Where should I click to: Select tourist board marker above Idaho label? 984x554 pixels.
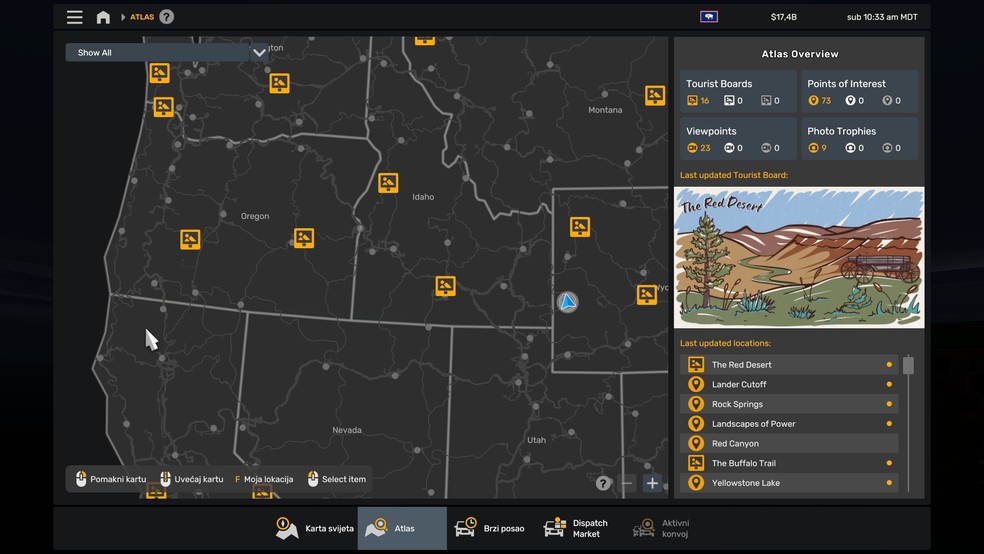coord(388,183)
